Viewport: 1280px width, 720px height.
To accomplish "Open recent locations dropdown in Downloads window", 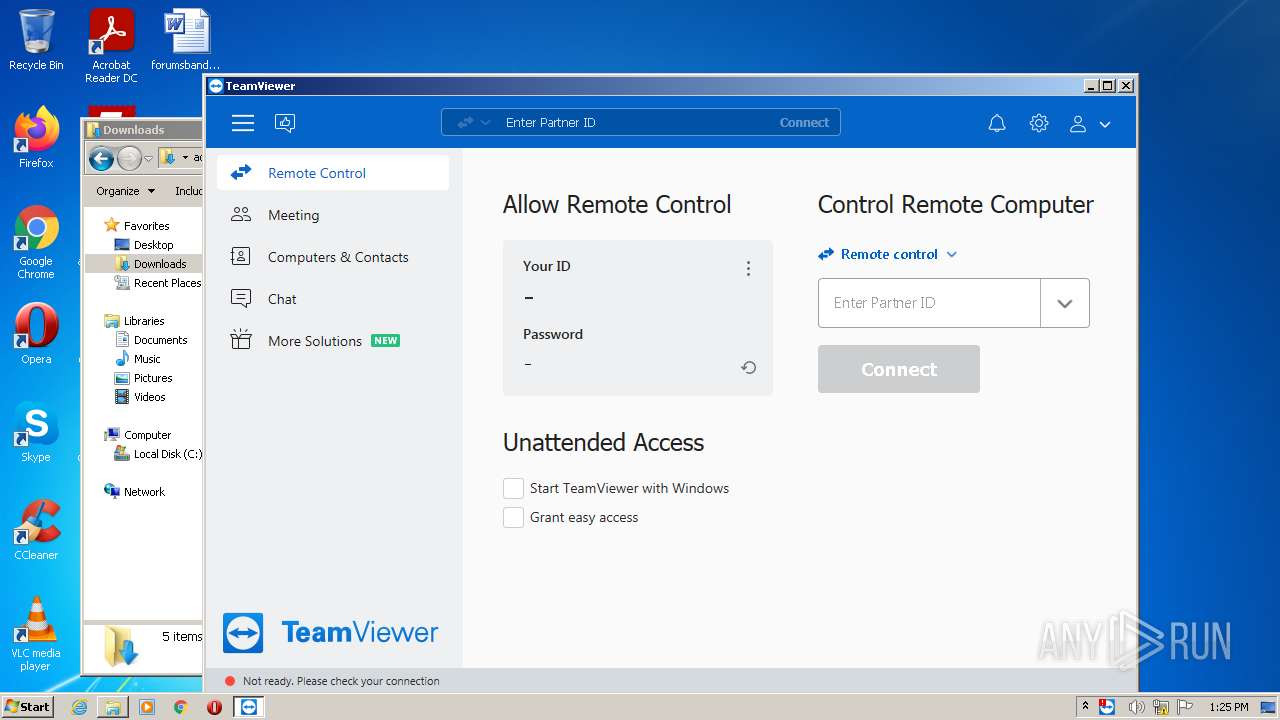I will coord(148,159).
